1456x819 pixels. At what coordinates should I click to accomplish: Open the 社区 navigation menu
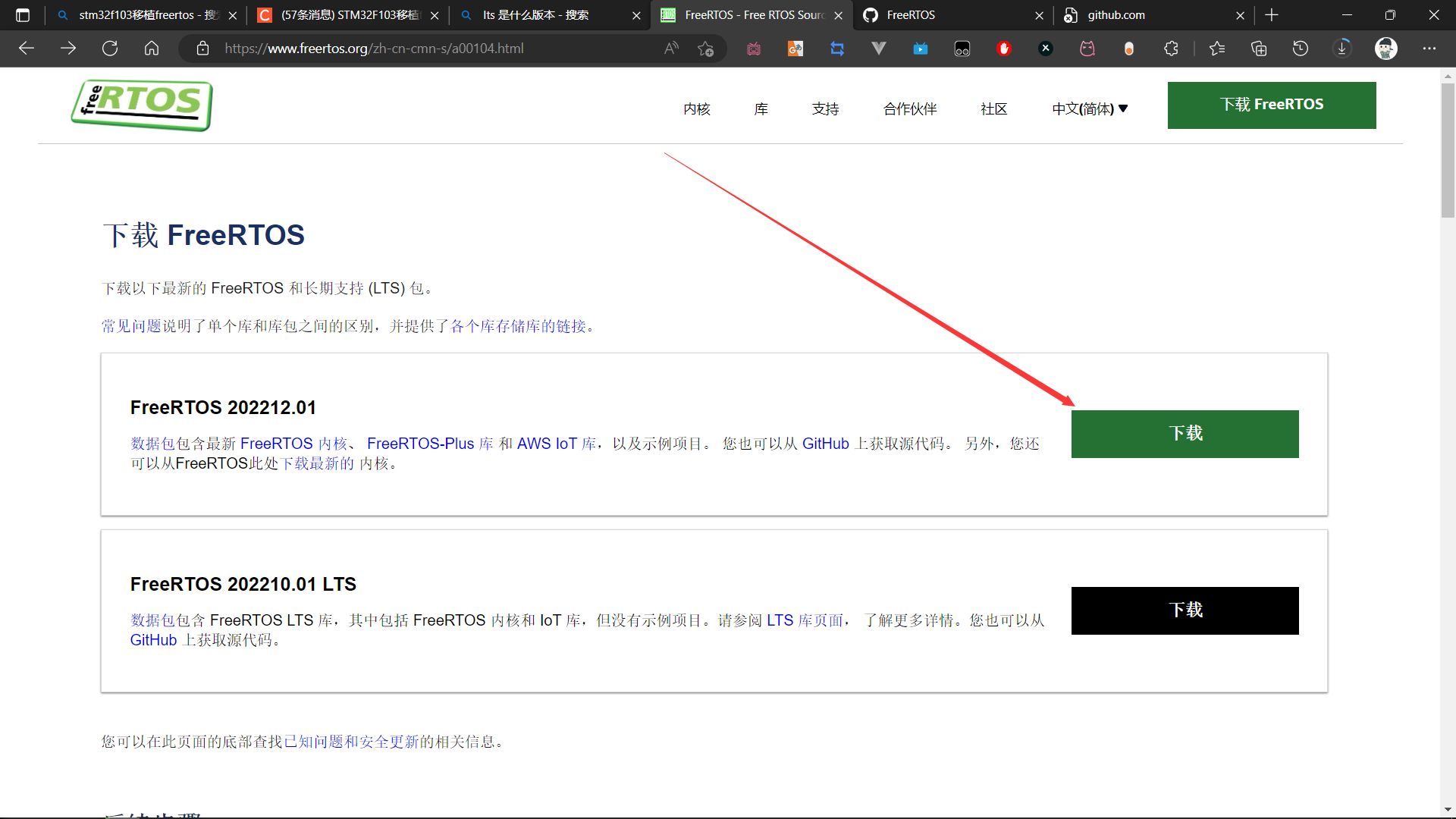pos(993,109)
